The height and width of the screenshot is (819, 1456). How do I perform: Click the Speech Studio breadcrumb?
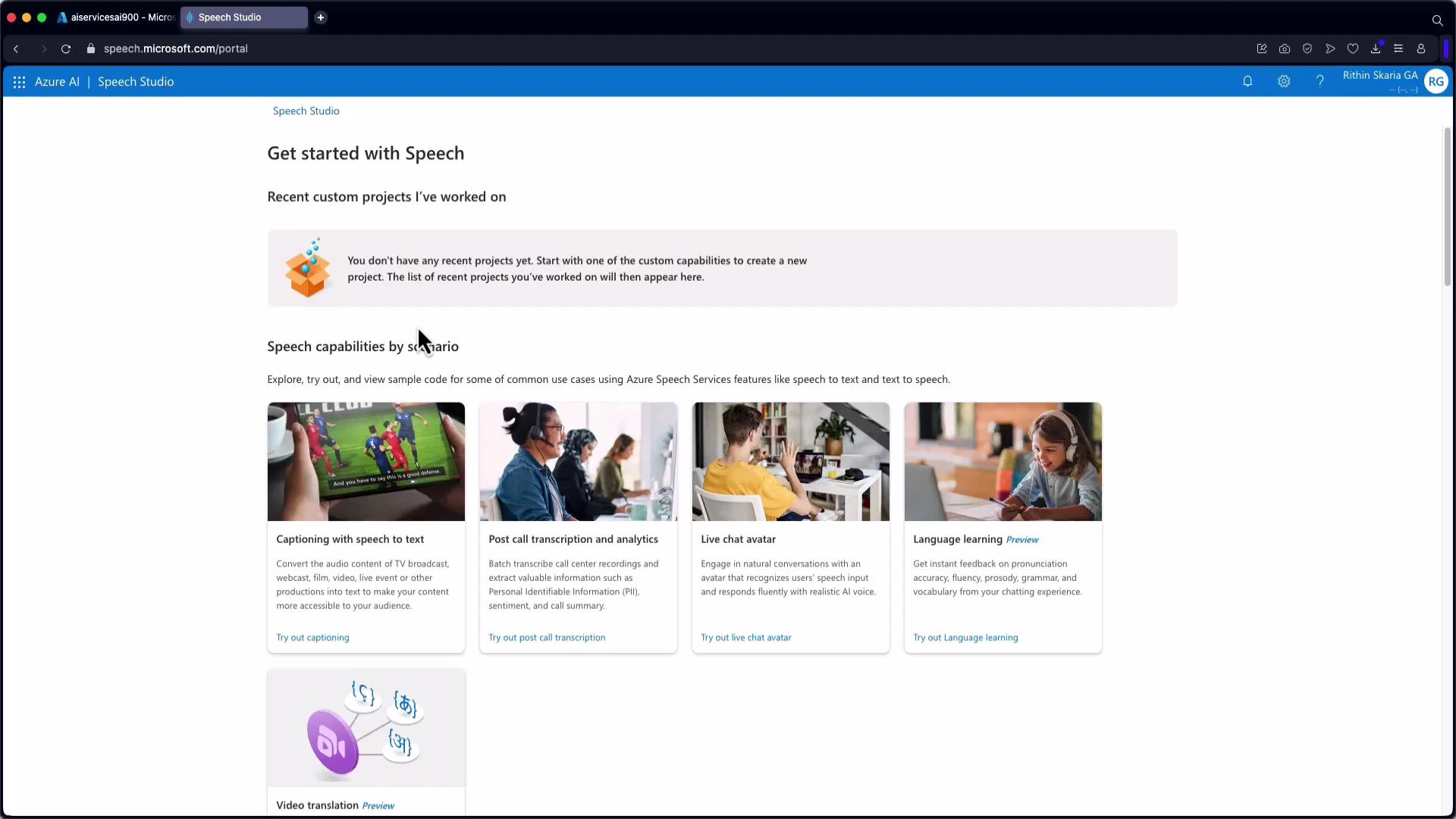(x=306, y=111)
